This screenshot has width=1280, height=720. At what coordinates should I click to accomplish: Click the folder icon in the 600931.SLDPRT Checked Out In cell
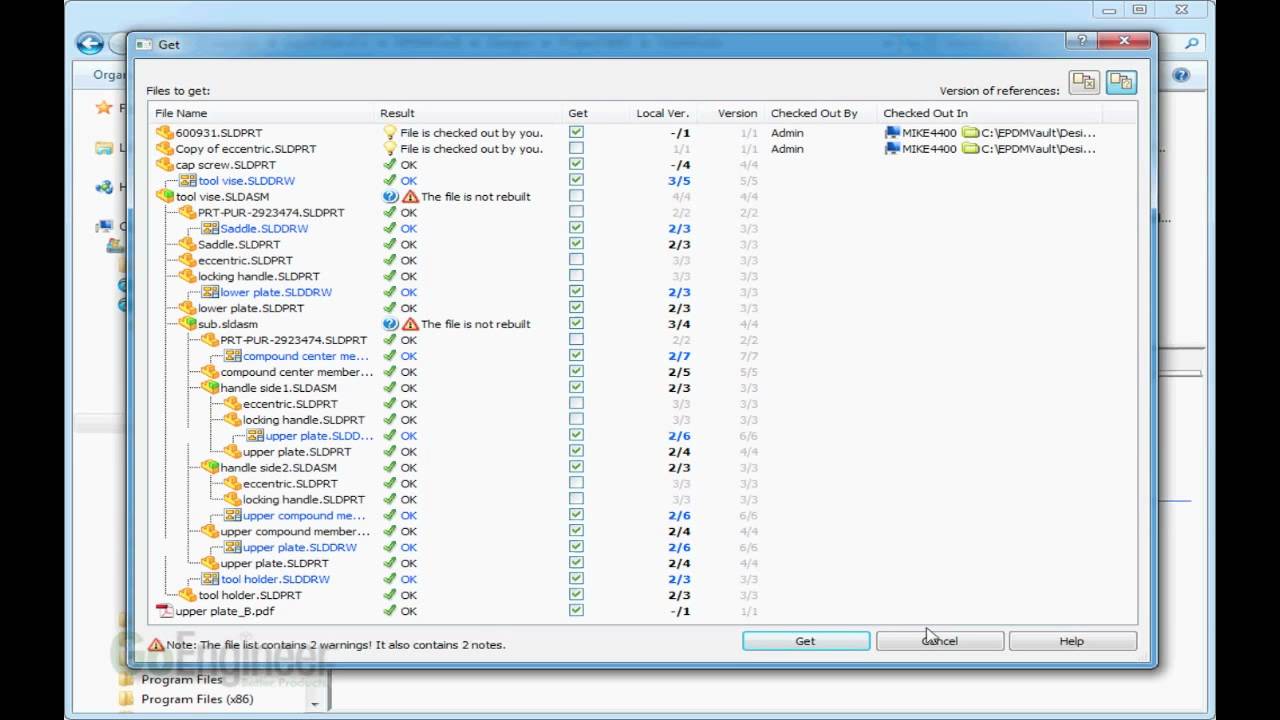pyautogui.click(x=969, y=132)
